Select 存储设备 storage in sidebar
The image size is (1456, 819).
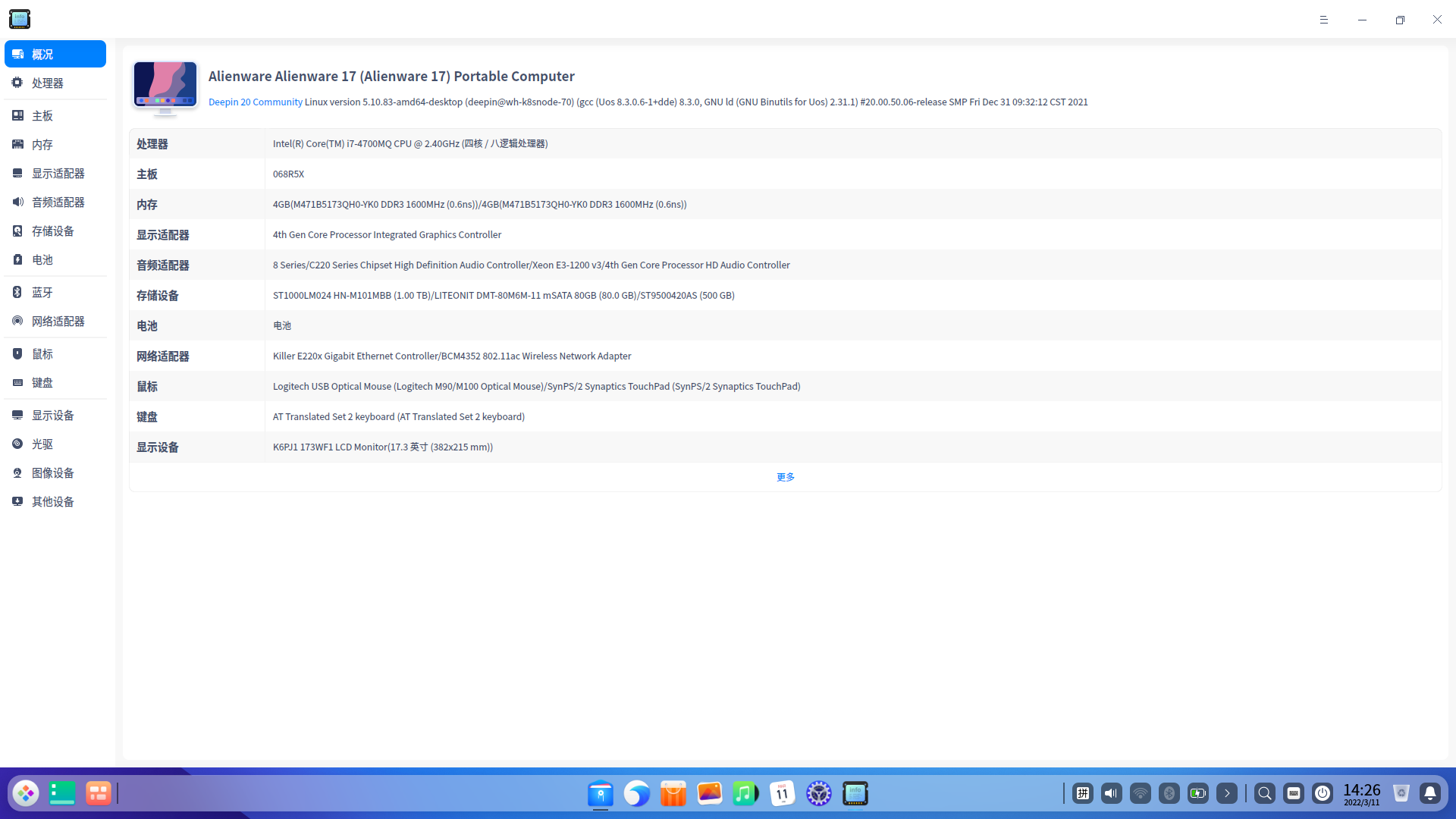(x=52, y=231)
